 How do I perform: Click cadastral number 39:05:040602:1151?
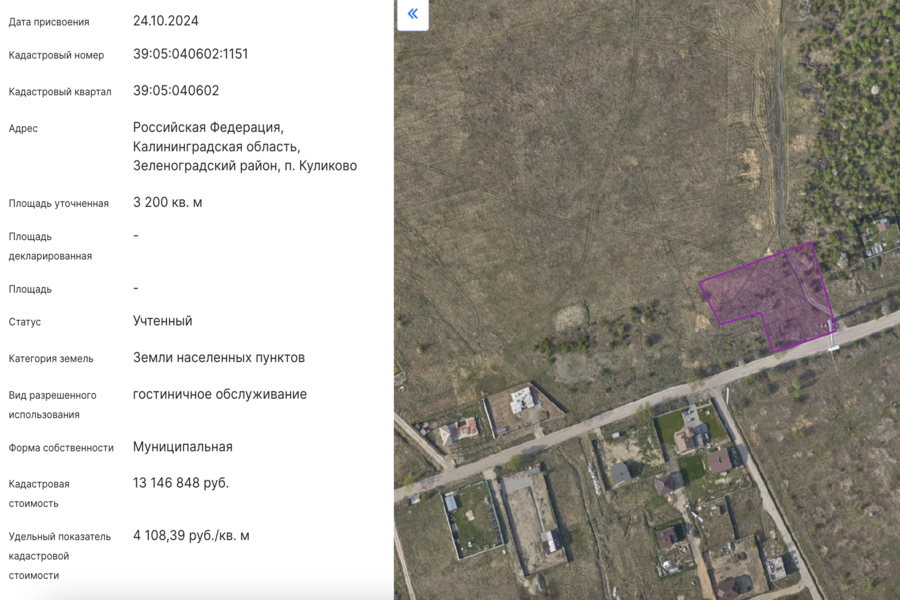pyautogui.click(x=190, y=54)
